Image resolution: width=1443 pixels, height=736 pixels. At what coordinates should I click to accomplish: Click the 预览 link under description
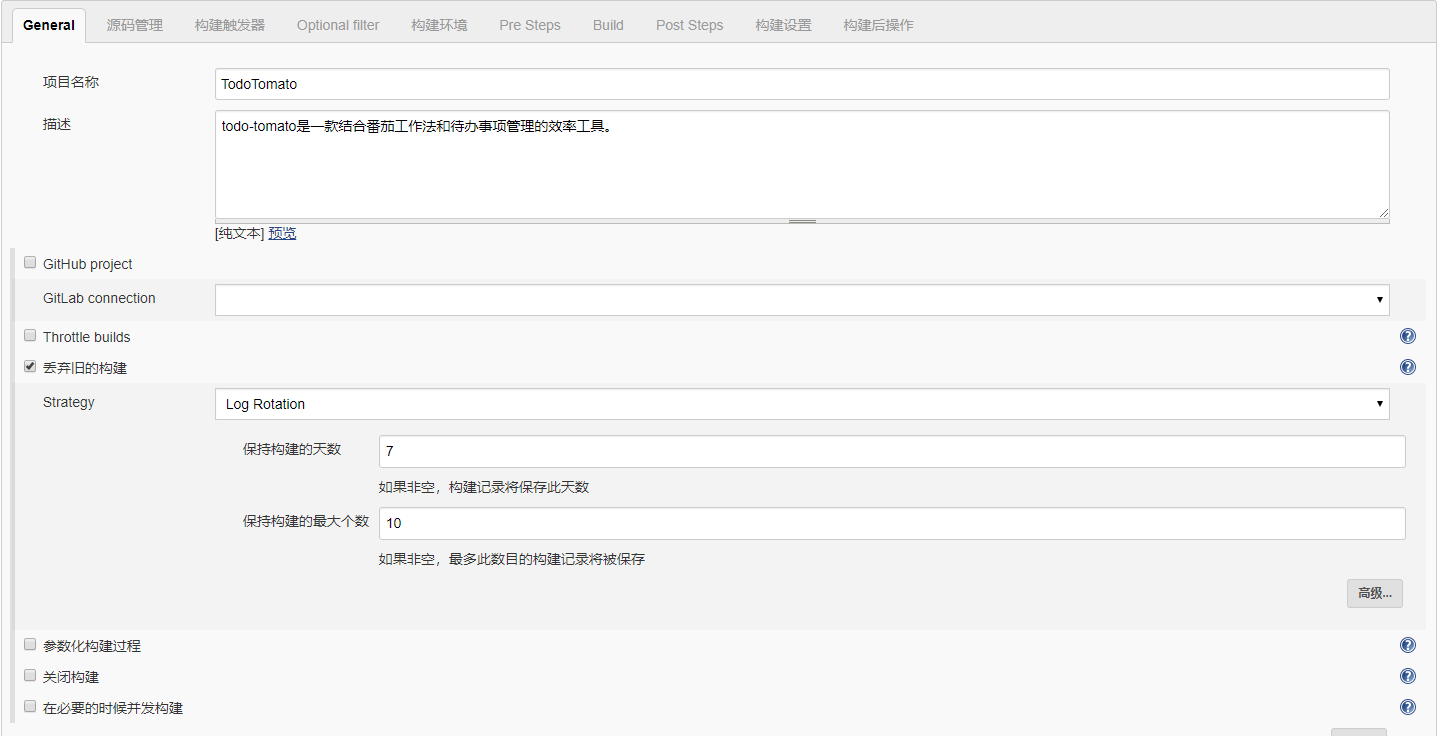click(282, 233)
